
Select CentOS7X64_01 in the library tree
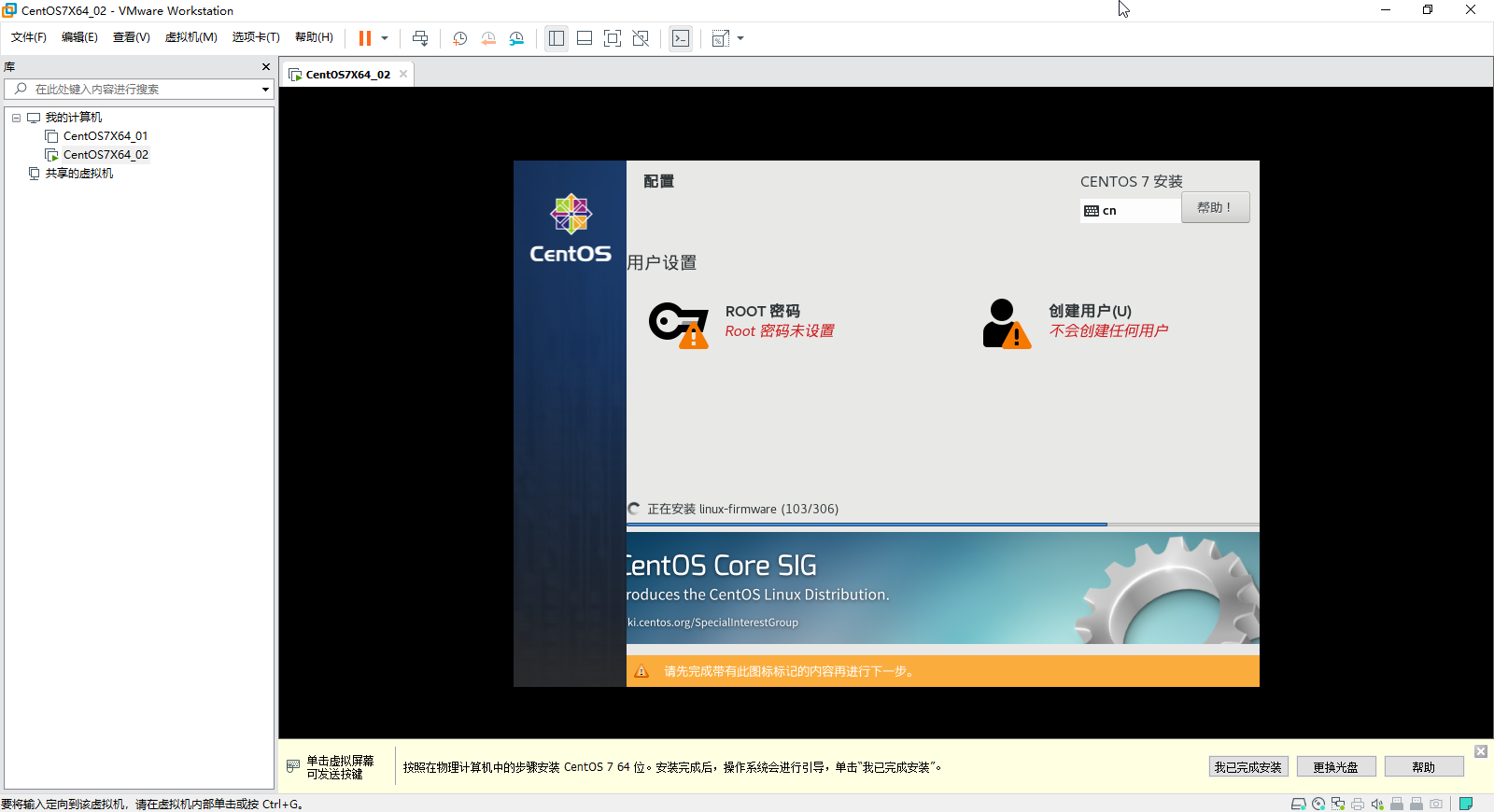coord(106,136)
